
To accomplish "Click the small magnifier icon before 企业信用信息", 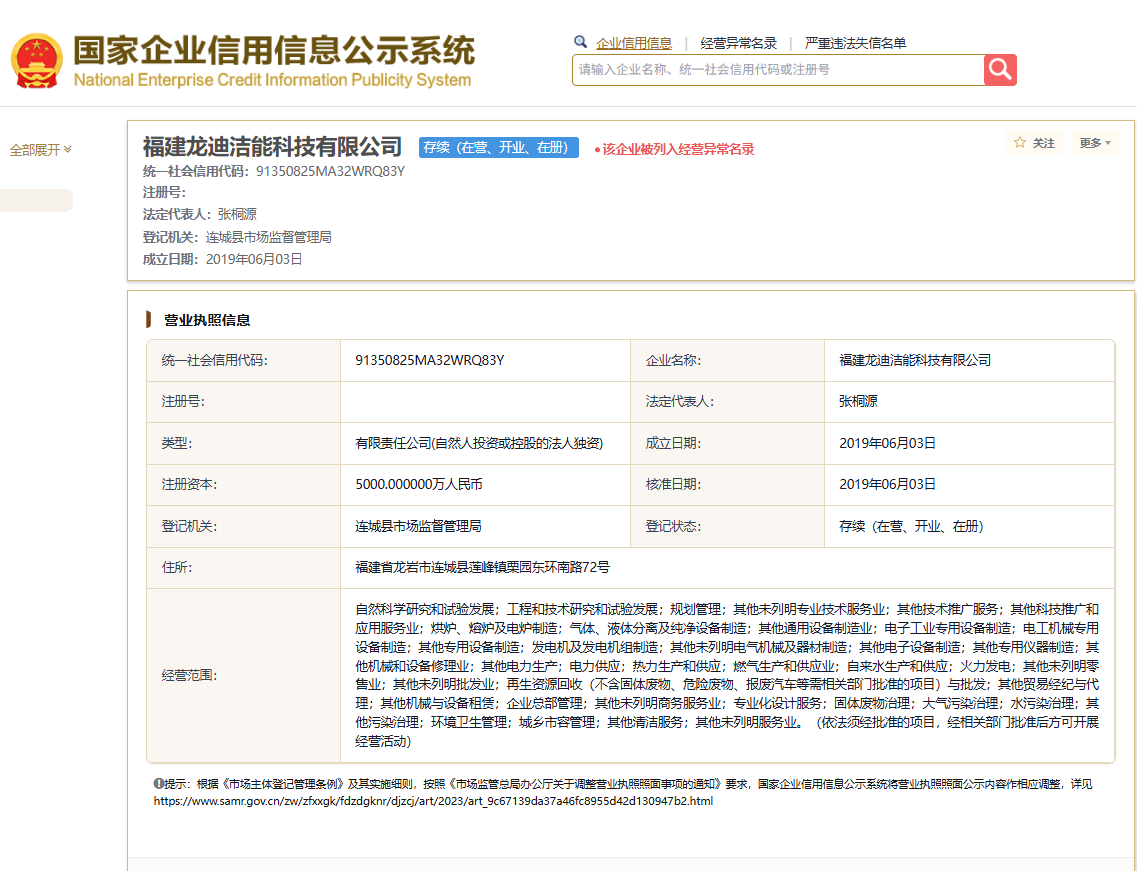I will click(x=580, y=42).
